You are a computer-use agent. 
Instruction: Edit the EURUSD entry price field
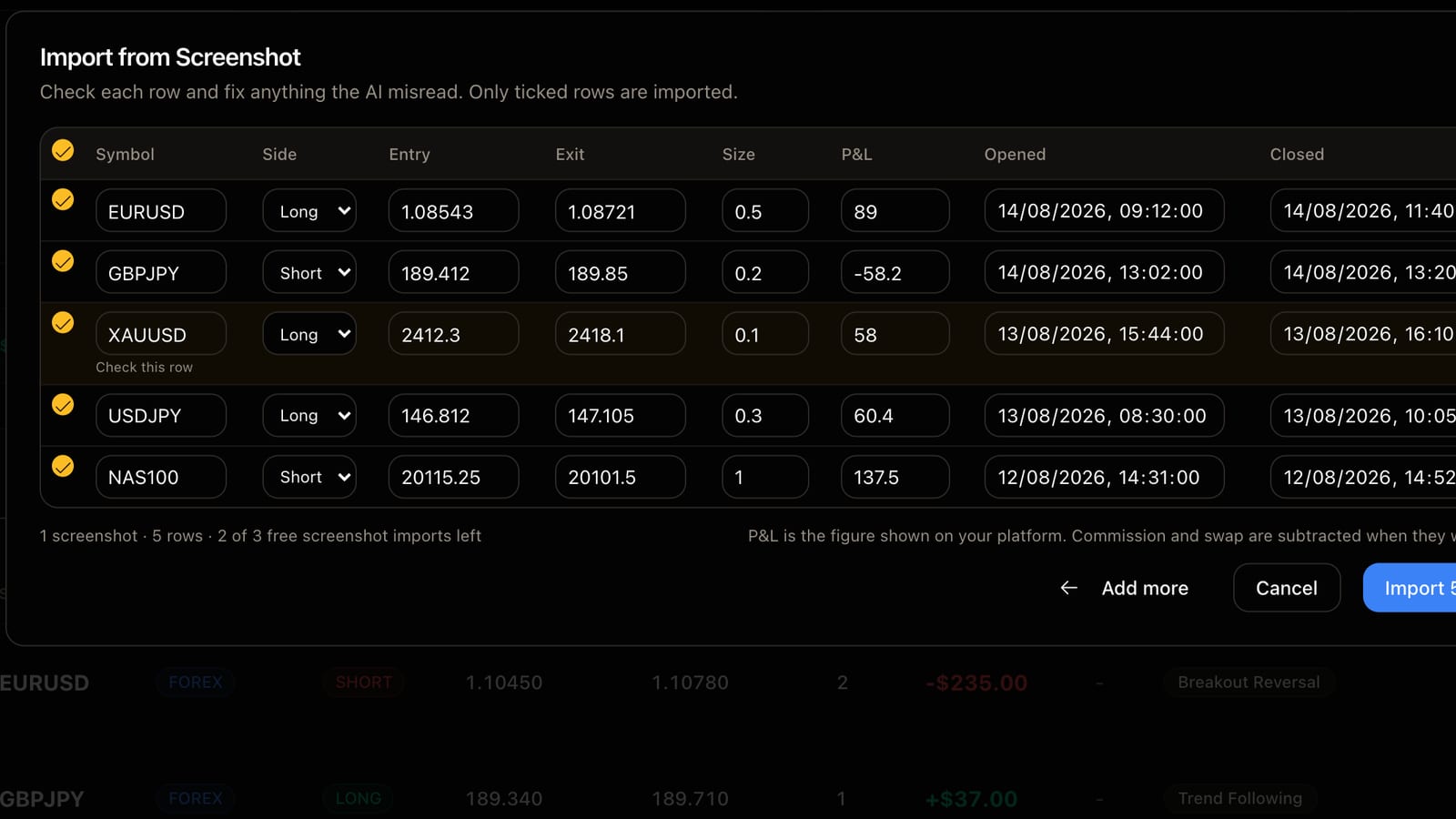pos(454,211)
